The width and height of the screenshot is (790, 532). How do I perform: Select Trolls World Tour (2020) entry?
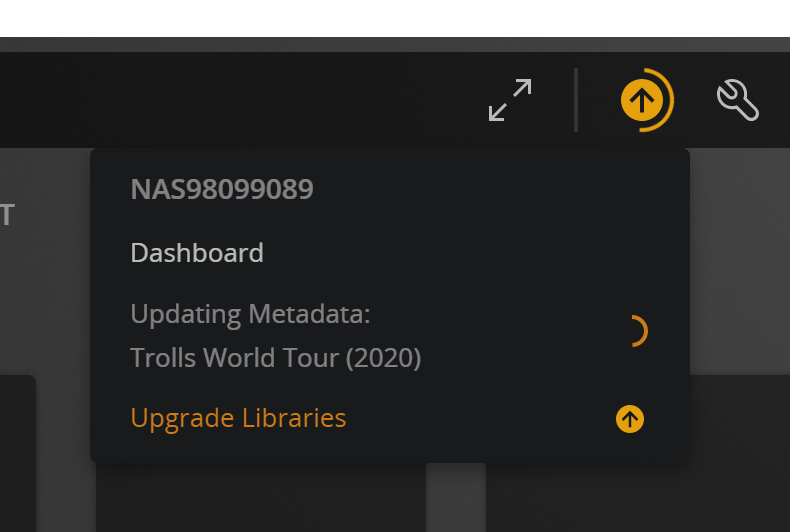275,358
